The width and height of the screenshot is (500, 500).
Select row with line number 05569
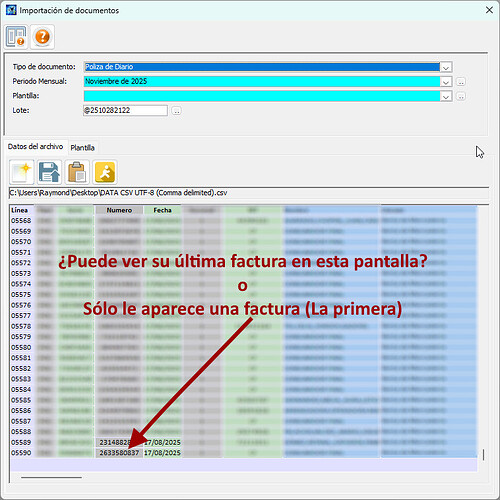243,231
